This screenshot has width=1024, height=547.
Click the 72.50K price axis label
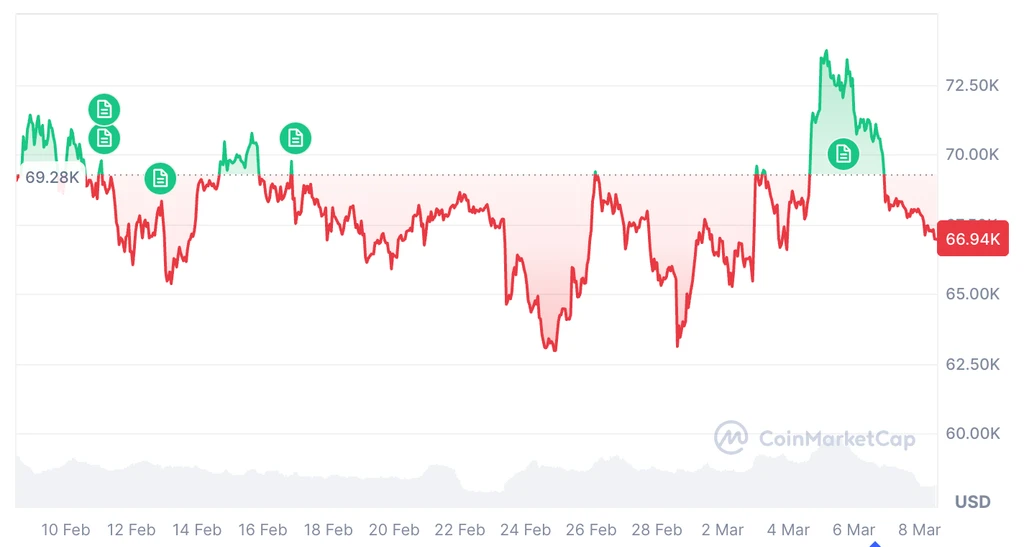point(972,86)
